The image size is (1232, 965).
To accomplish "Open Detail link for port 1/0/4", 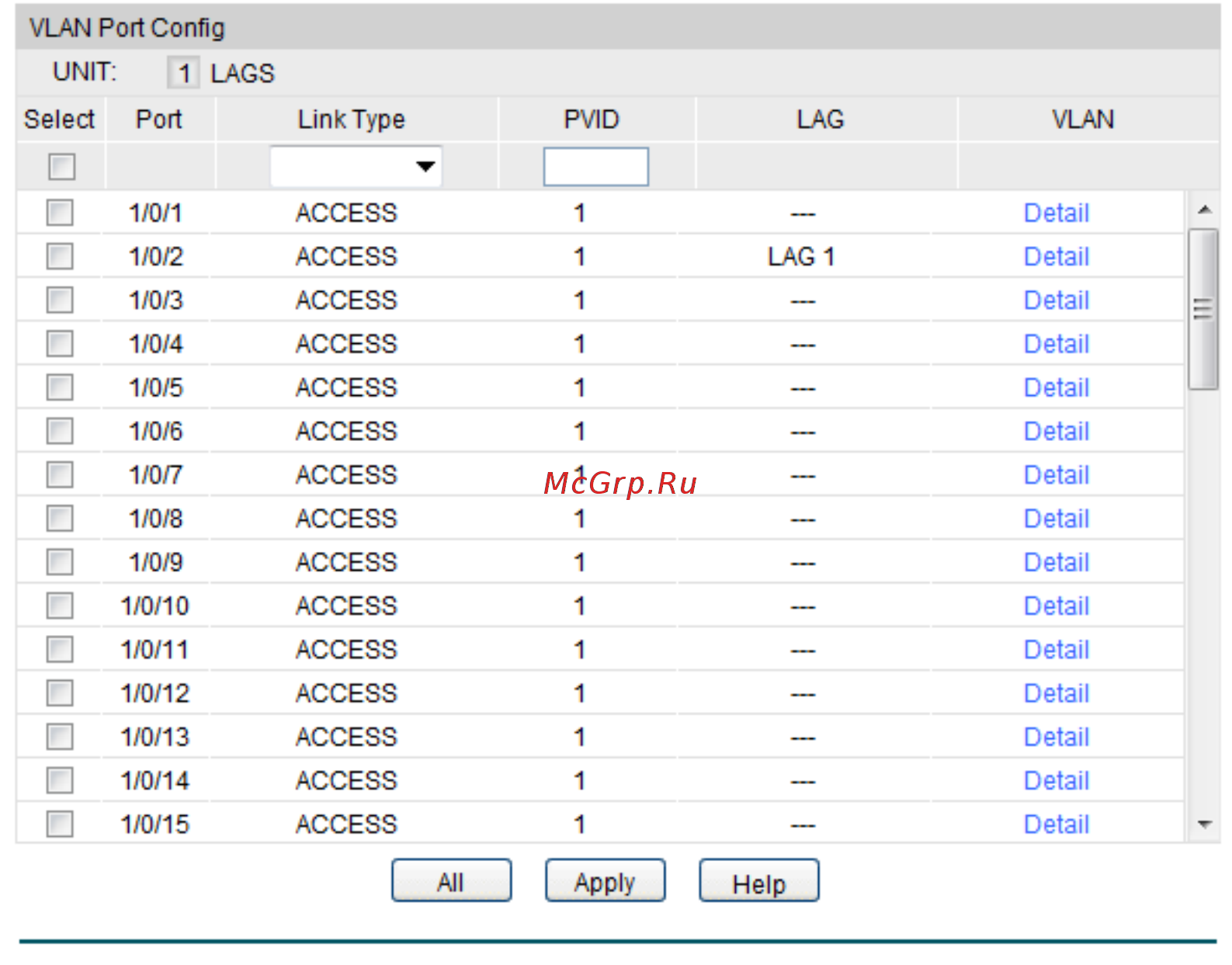I will pos(1057,343).
